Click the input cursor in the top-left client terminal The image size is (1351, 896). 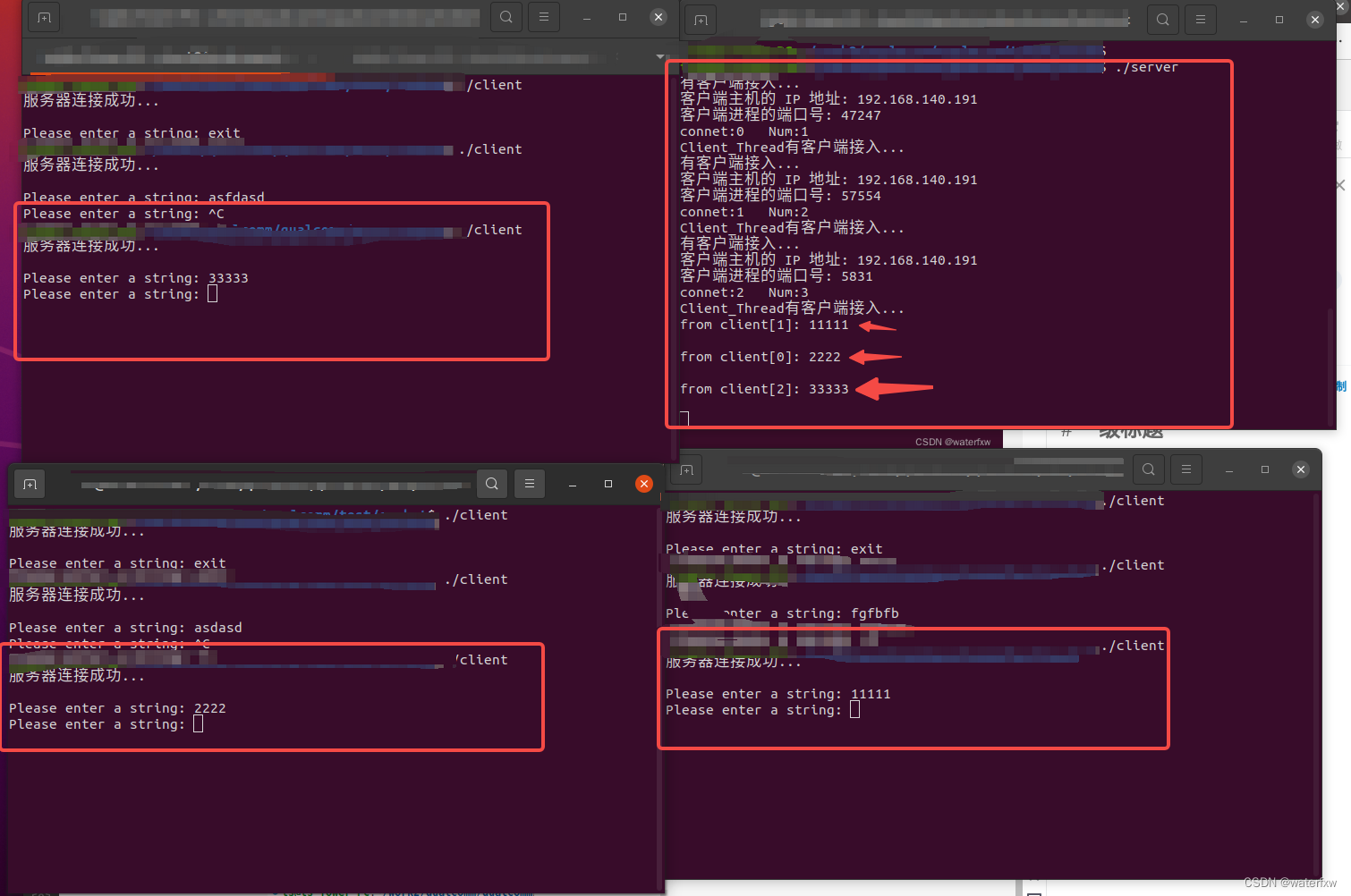coord(213,293)
